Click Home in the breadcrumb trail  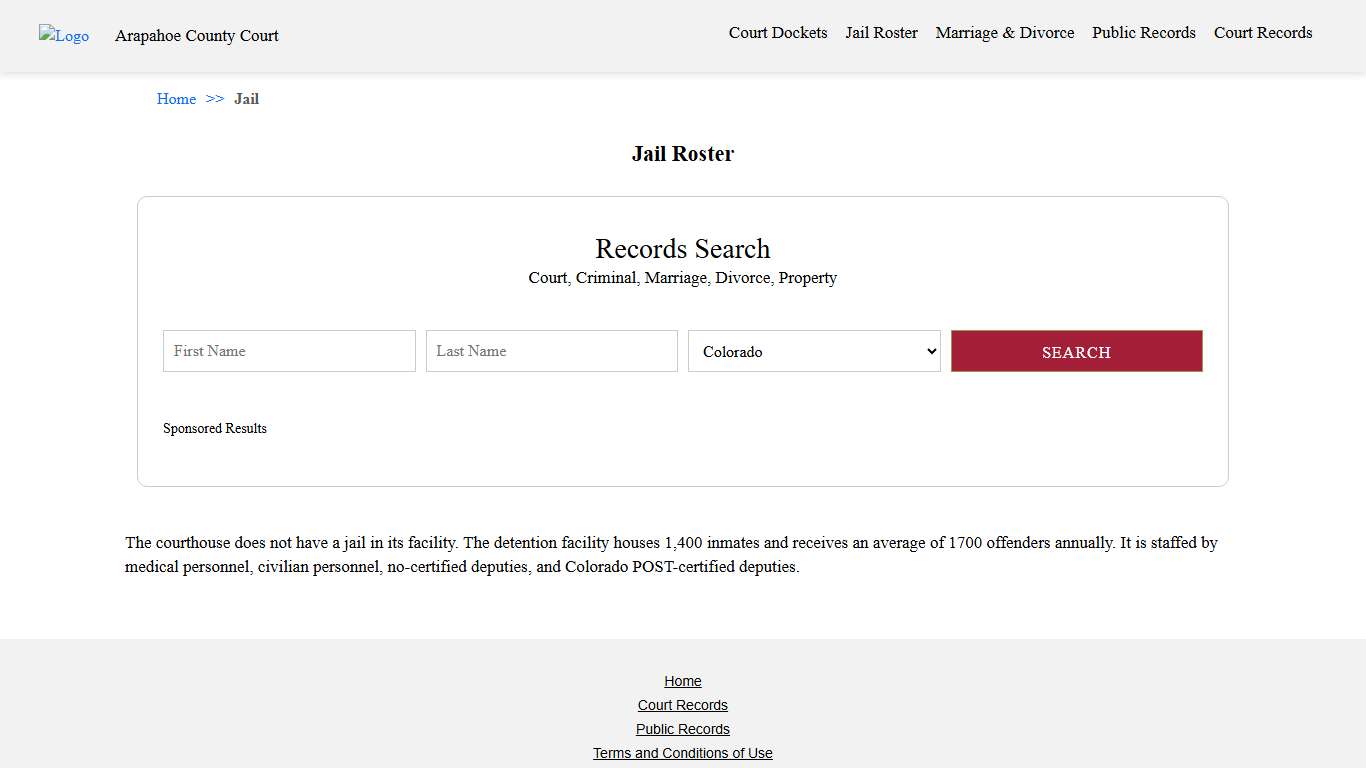[x=176, y=98]
